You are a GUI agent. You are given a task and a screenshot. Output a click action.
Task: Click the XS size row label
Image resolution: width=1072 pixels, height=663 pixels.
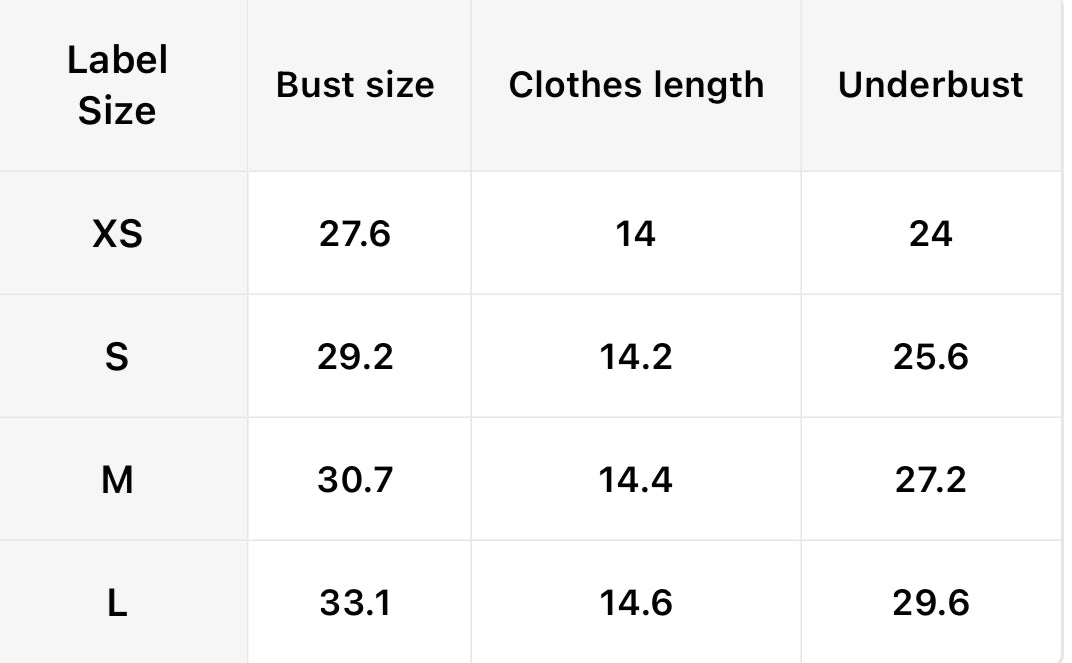pyautogui.click(x=117, y=234)
